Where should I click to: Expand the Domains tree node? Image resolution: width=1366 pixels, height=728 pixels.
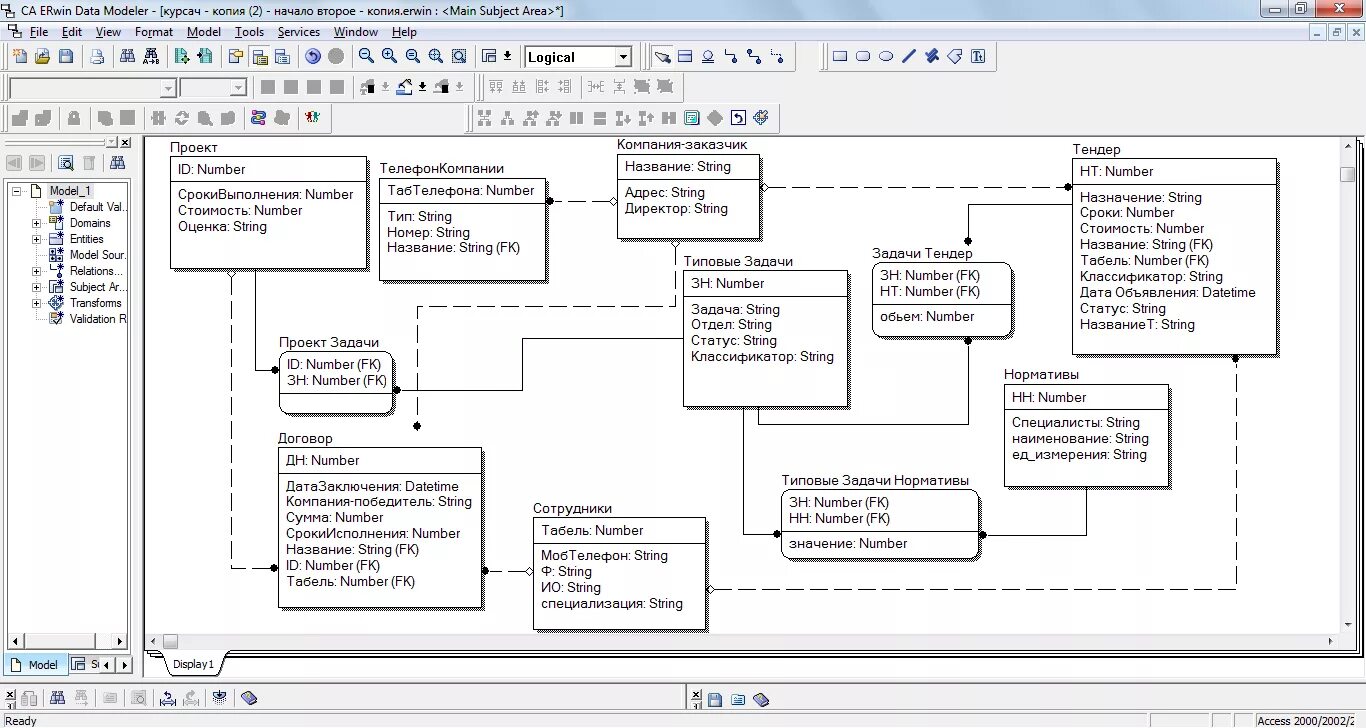pyautogui.click(x=37, y=223)
